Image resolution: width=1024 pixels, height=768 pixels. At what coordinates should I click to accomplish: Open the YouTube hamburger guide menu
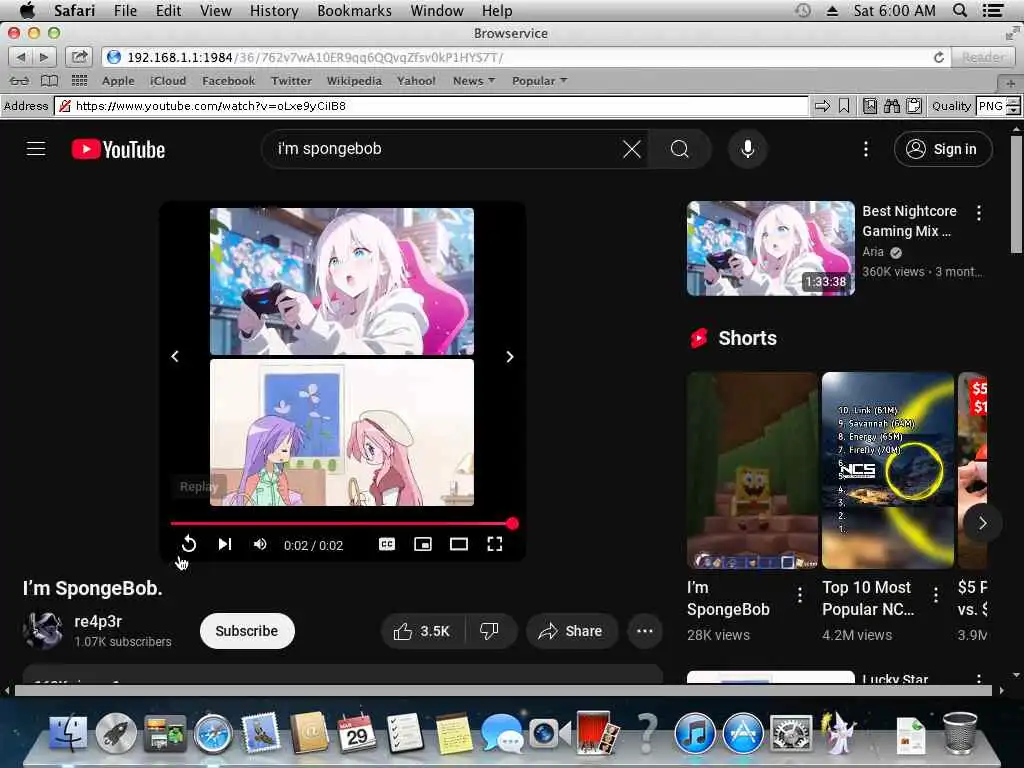[36, 149]
